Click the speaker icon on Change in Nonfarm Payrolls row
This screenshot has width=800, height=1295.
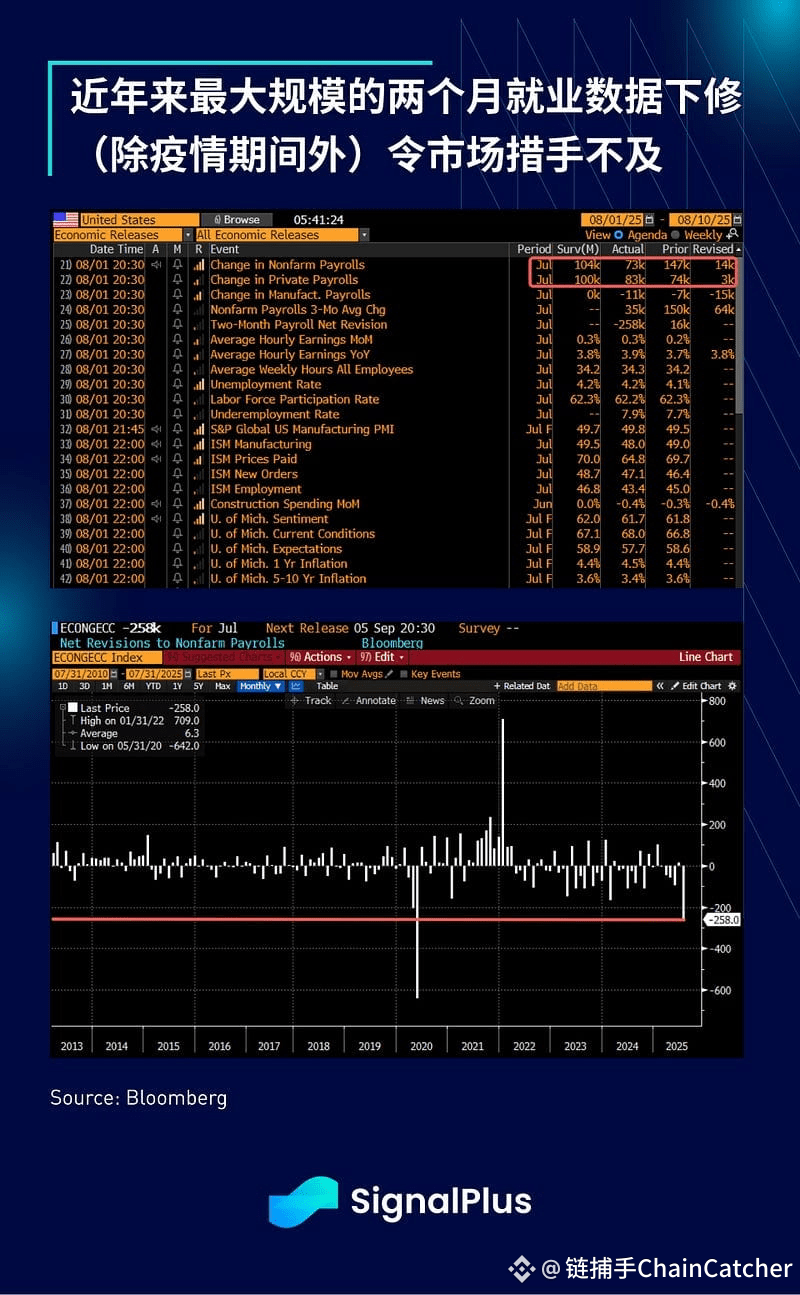coord(156,265)
